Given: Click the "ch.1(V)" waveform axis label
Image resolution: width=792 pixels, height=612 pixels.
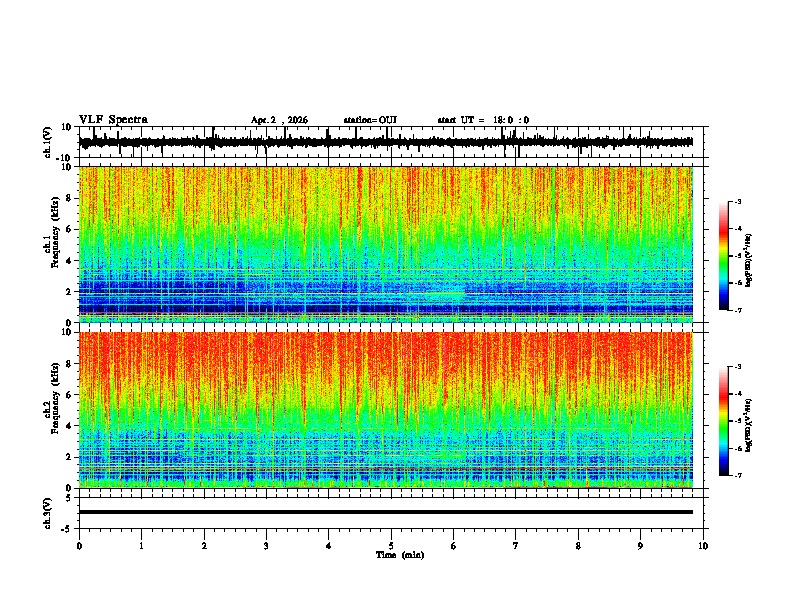Looking at the screenshot, I should coord(48,142).
